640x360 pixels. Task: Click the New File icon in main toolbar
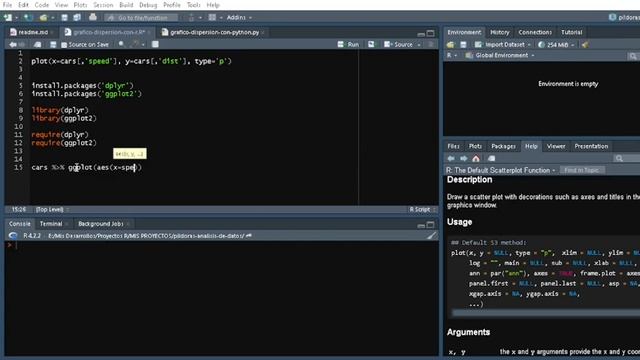coord(8,18)
